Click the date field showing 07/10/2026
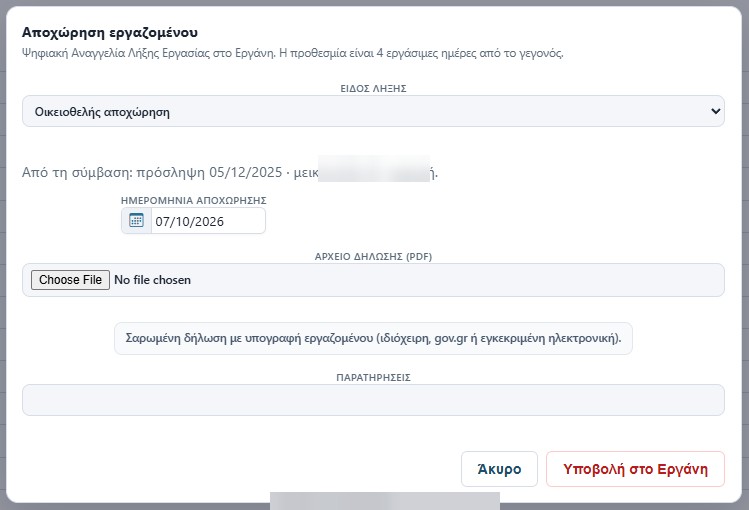The image size is (749, 510). [208, 221]
